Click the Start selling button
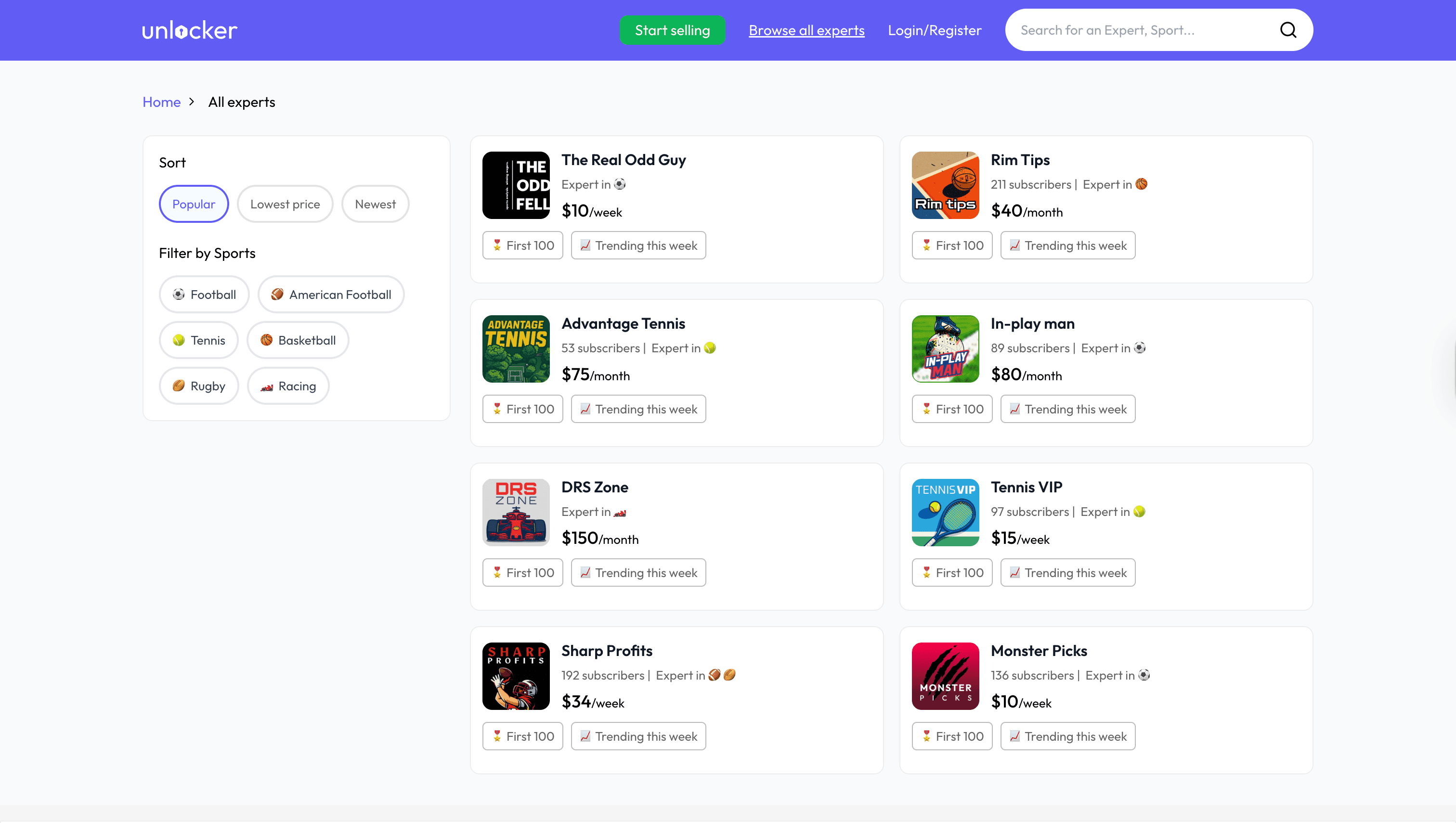 coord(672,30)
